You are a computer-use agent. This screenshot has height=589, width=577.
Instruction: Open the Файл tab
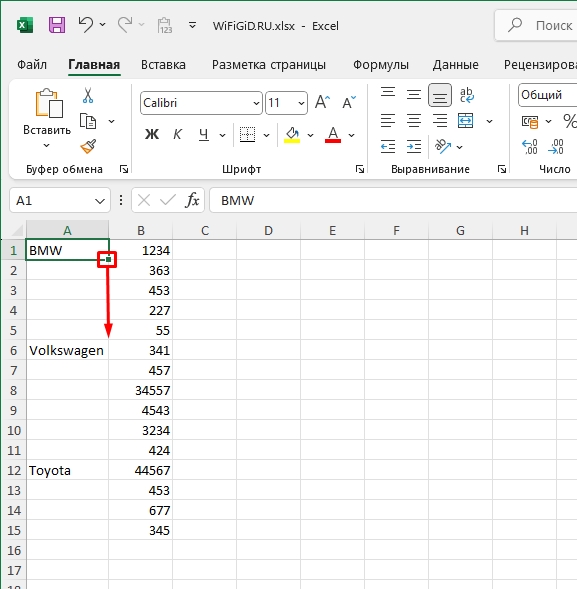(32, 65)
